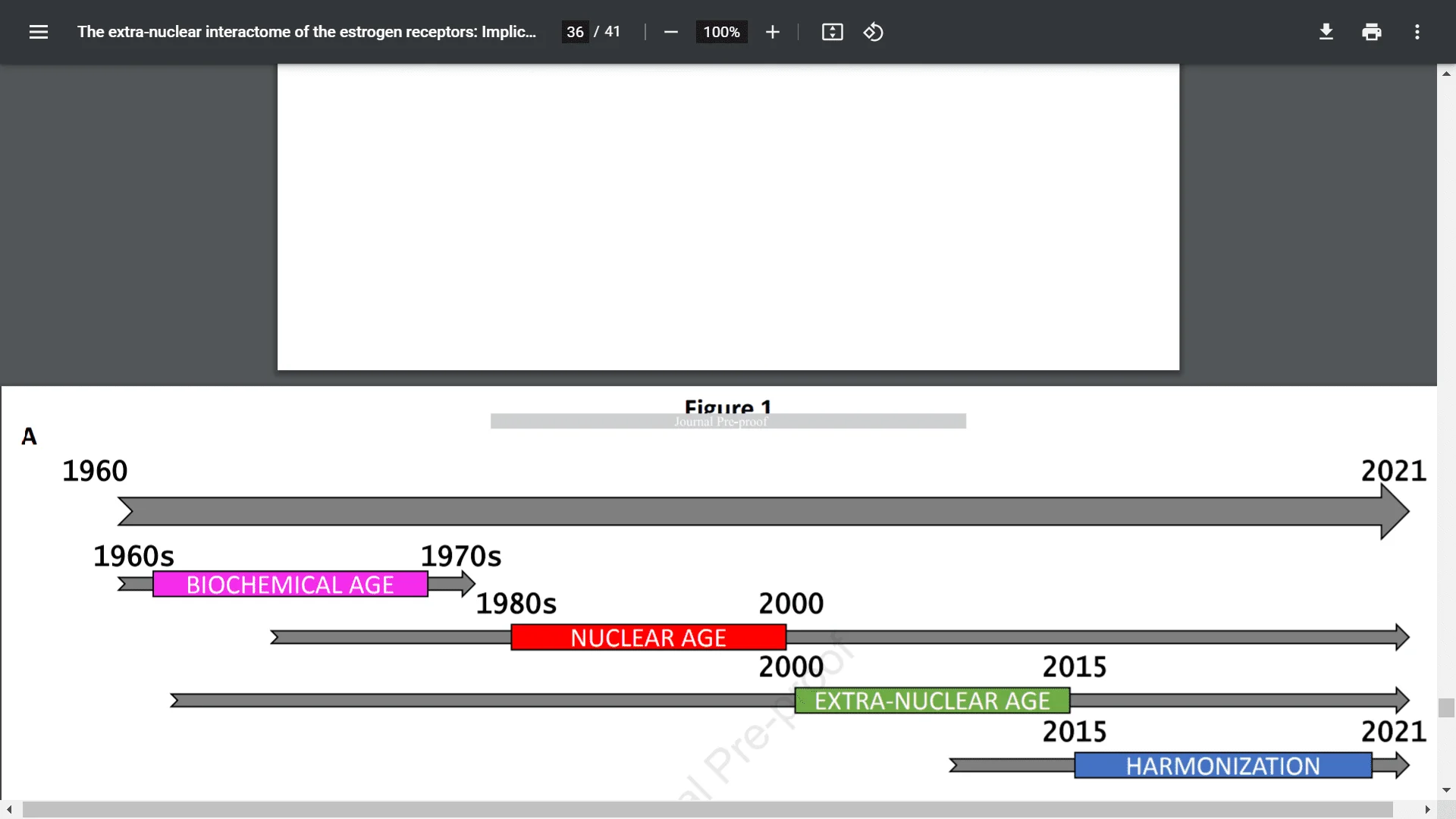Click the 1960s label
This screenshot has height=819, width=1456.
point(133,556)
